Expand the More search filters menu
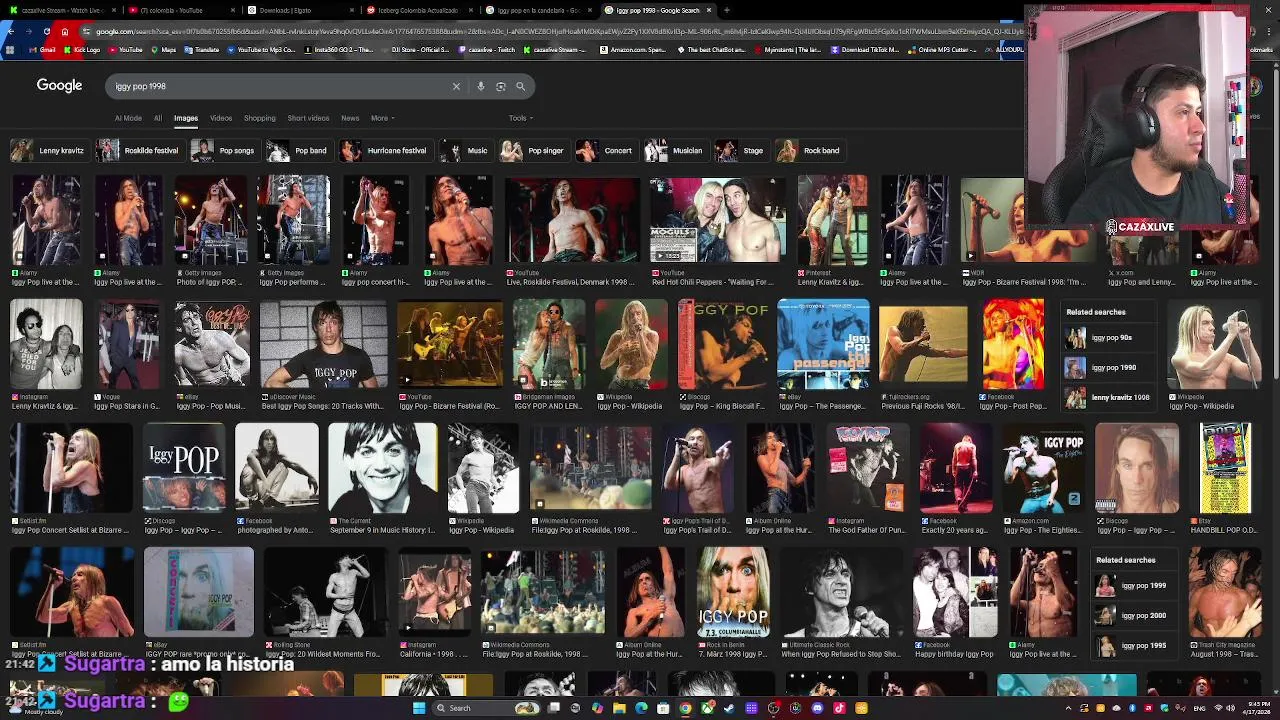 (382, 118)
